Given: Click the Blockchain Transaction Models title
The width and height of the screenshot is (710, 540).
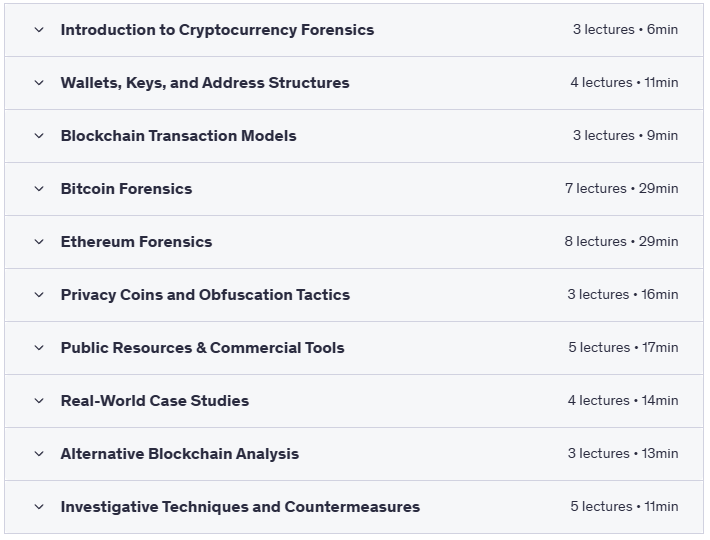Looking at the screenshot, I should [x=178, y=136].
